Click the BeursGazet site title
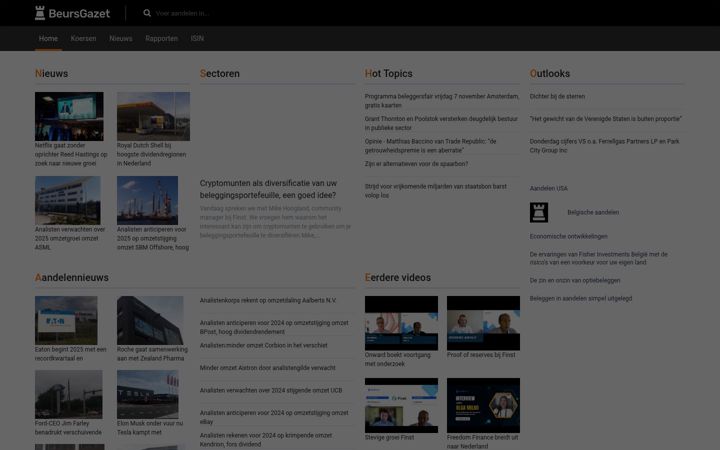 tap(79, 14)
